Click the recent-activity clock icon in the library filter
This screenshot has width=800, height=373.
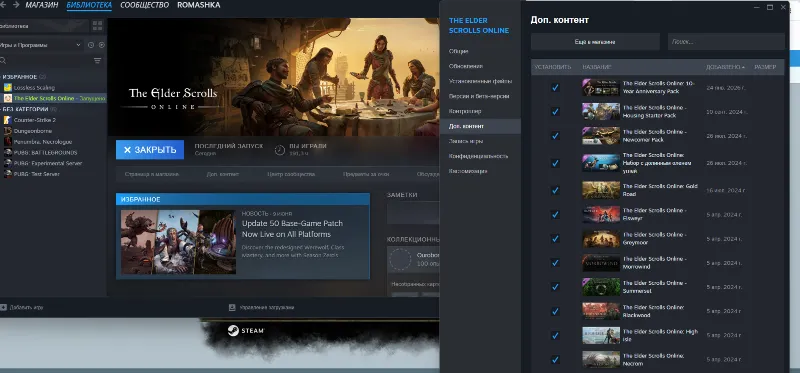click(x=91, y=45)
